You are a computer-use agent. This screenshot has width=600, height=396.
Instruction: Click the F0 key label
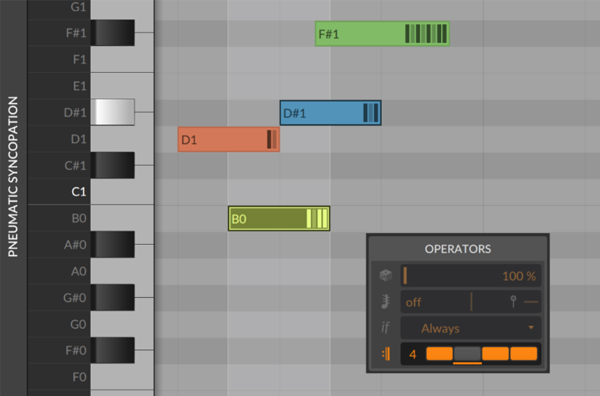click(79, 377)
